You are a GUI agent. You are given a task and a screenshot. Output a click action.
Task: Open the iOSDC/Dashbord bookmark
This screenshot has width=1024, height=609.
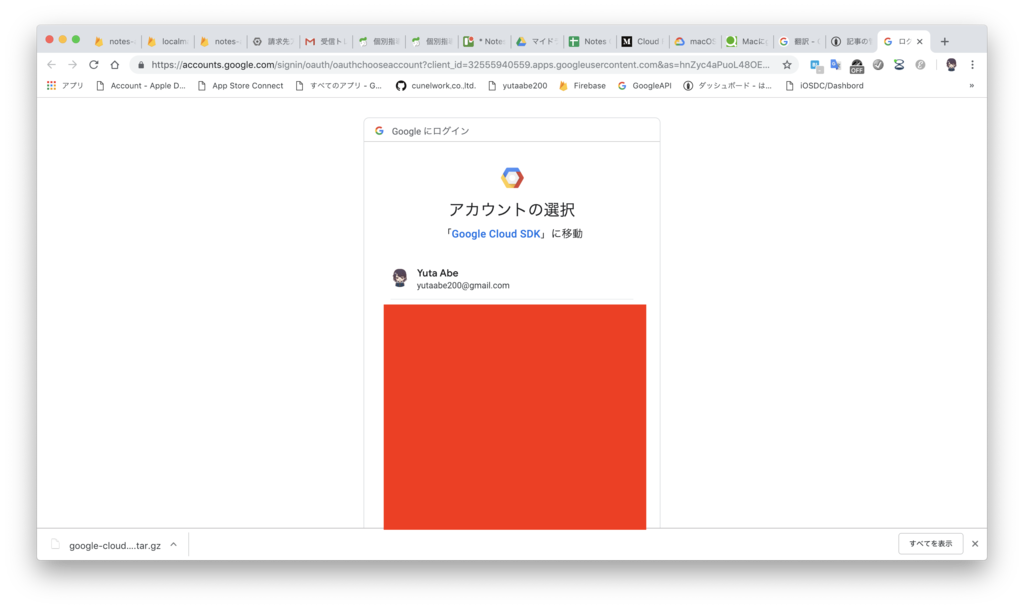(825, 86)
